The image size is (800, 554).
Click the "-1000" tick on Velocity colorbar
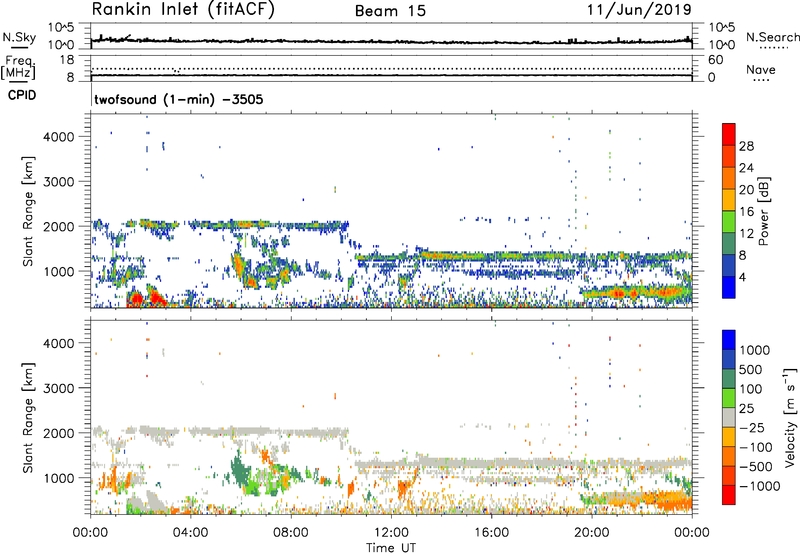click(x=759, y=486)
